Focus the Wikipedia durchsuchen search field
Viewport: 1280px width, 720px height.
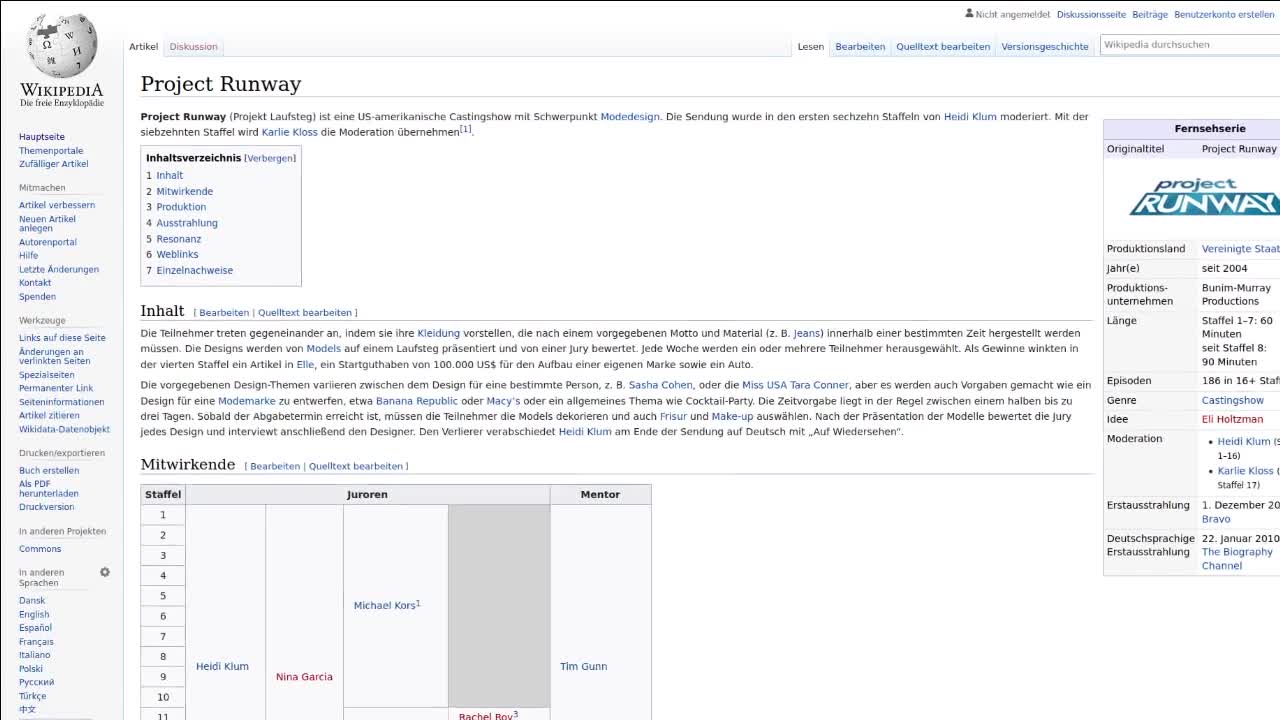[1190, 44]
